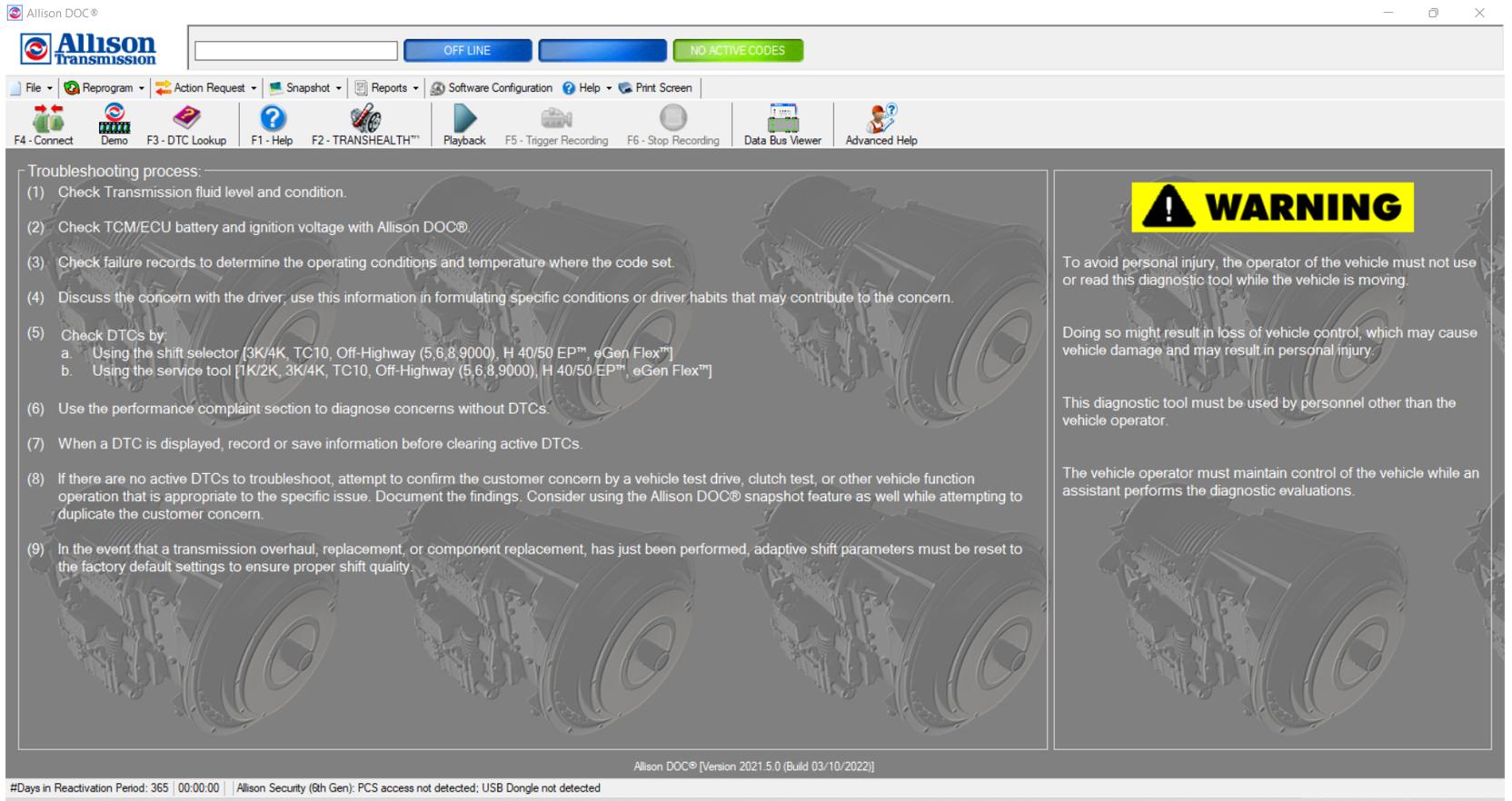
Task: Click the 'Using the service tool' line
Action: pyautogui.click(x=402, y=371)
